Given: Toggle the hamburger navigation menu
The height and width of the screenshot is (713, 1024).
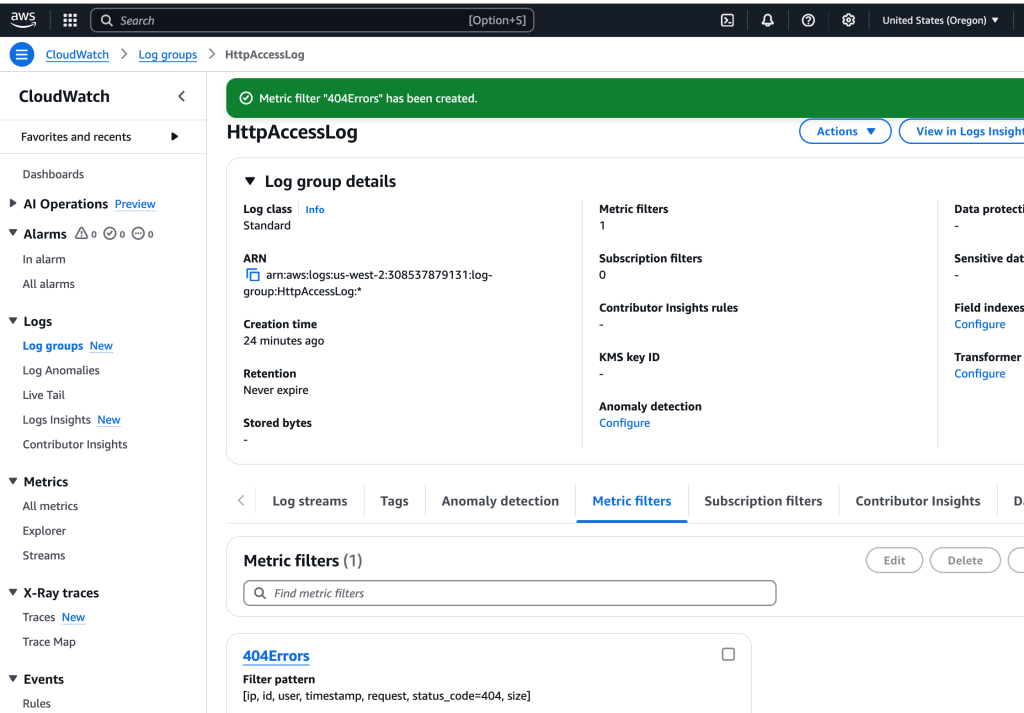Looking at the screenshot, I should point(22,55).
